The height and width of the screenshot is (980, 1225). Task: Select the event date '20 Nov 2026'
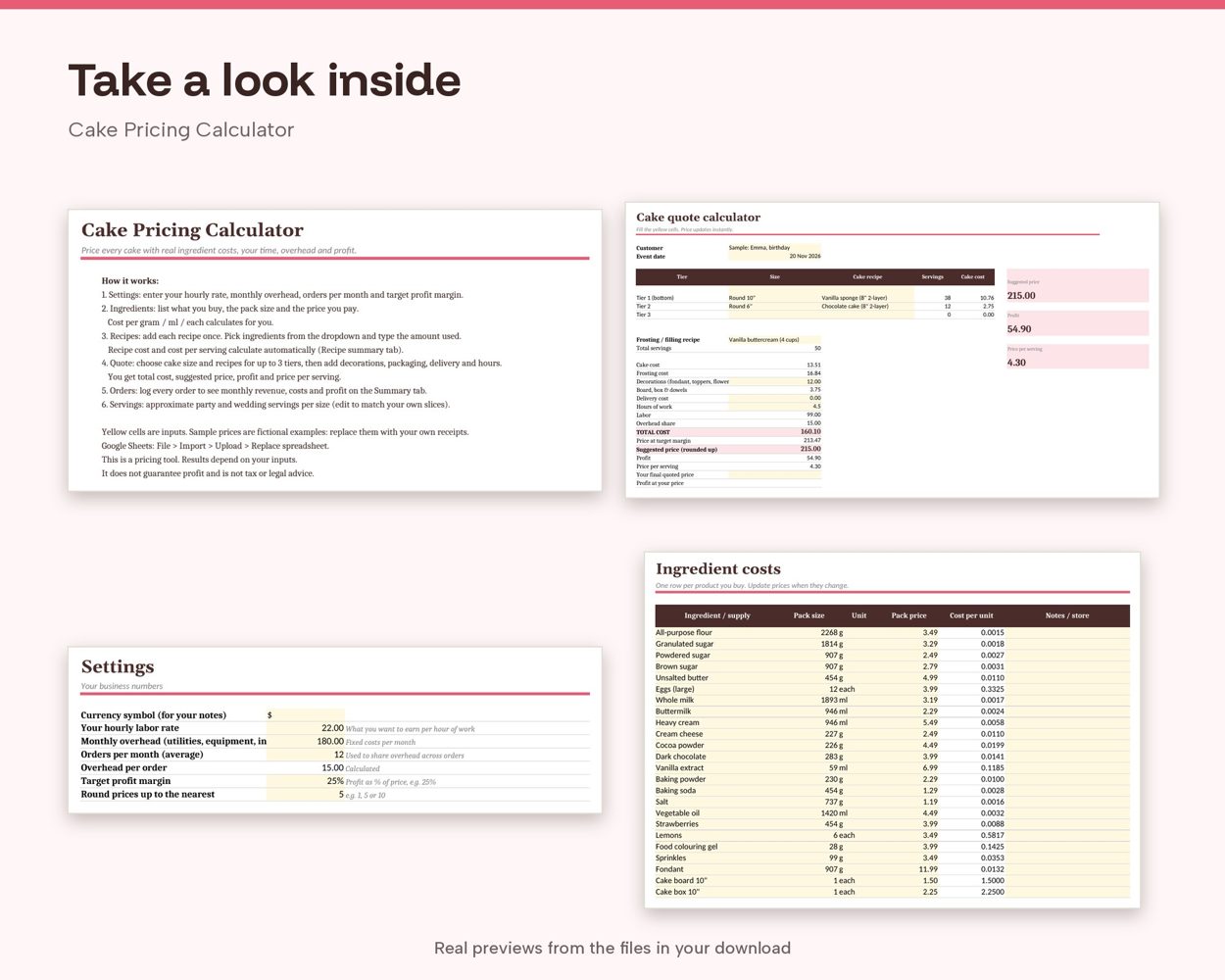[774, 257]
